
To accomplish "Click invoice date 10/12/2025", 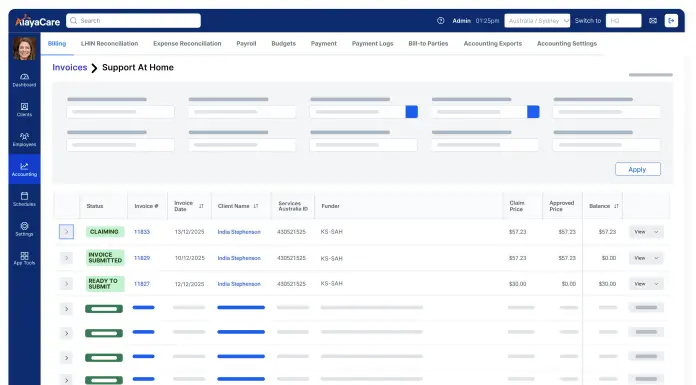I will [190, 258].
